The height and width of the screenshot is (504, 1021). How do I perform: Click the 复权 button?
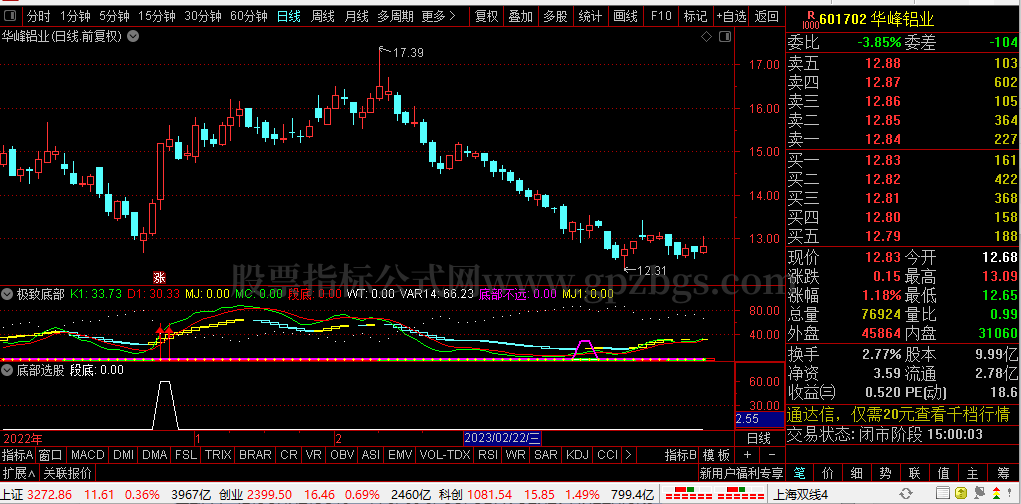tap(486, 16)
